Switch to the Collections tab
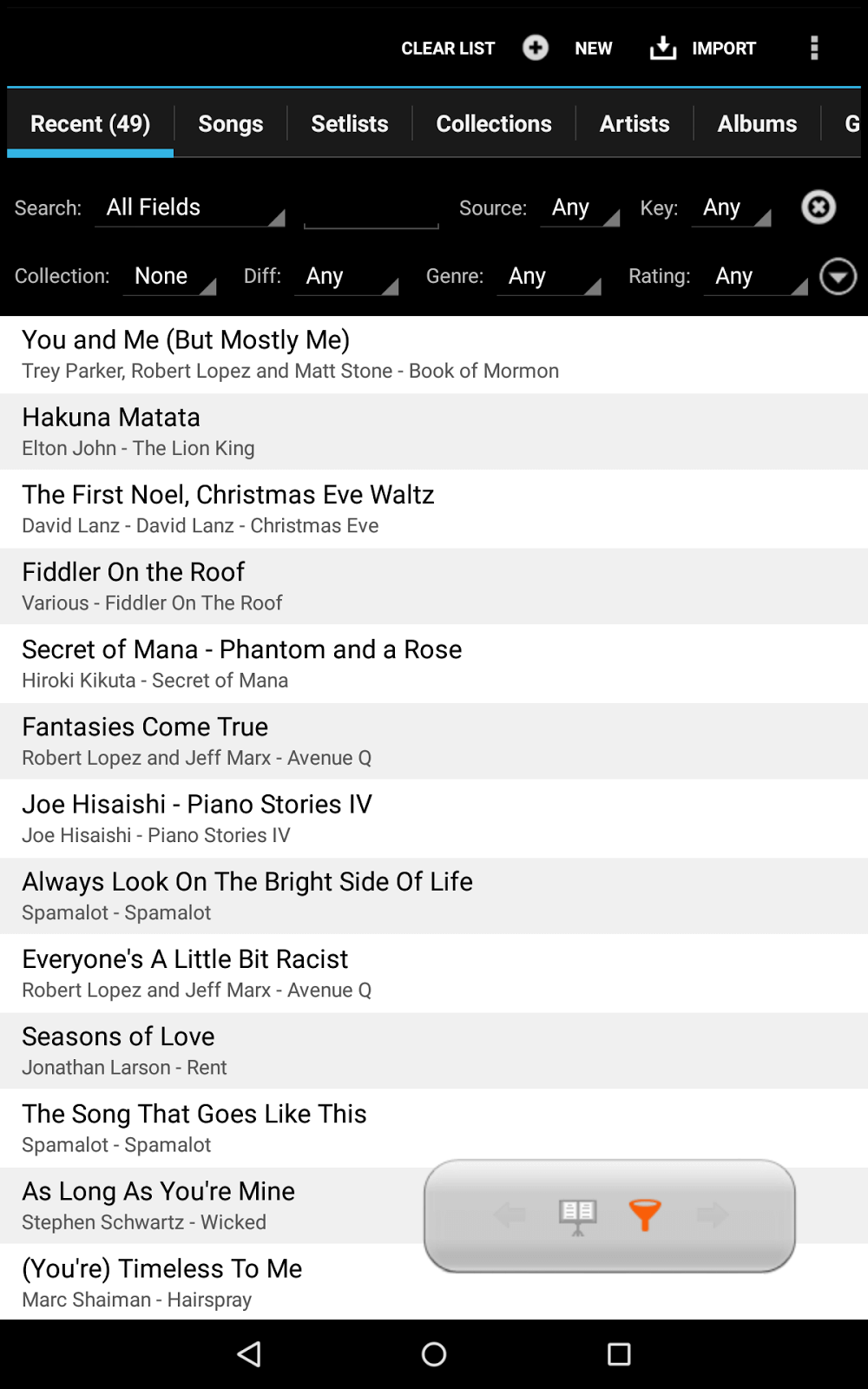Viewport: 868px width, 1389px height. click(493, 124)
